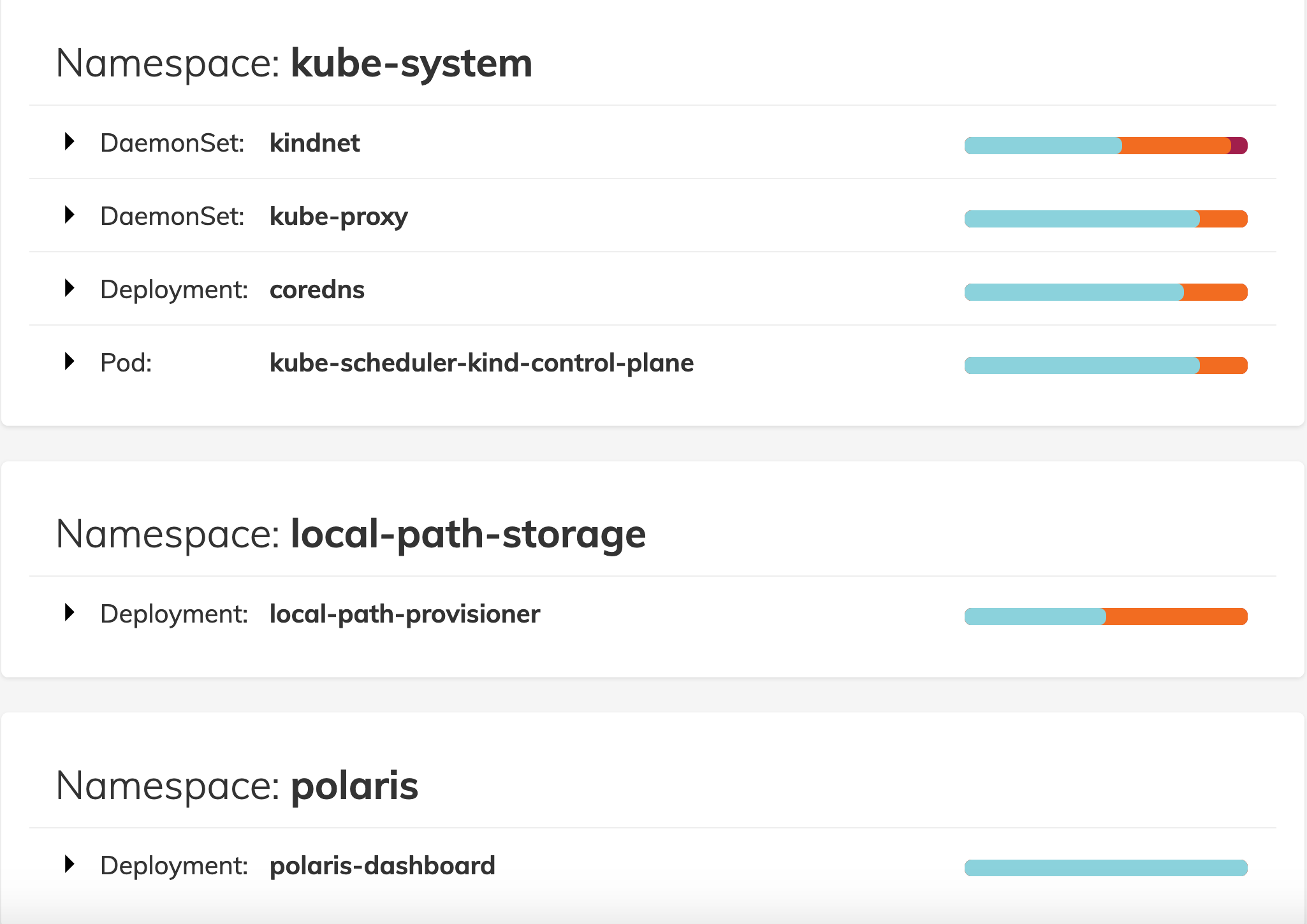Viewport: 1307px width, 924px height.
Task: Expand the kindnet DaemonSet row
Action: [x=69, y=141]
